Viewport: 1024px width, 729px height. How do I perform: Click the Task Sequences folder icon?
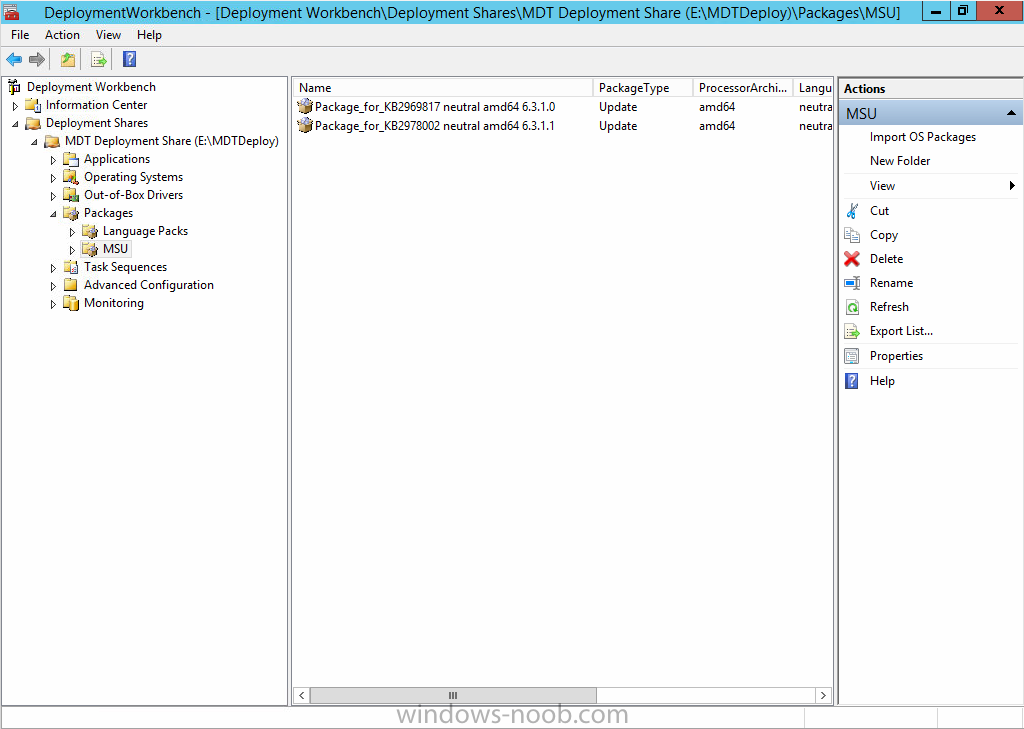pos(71,267)
